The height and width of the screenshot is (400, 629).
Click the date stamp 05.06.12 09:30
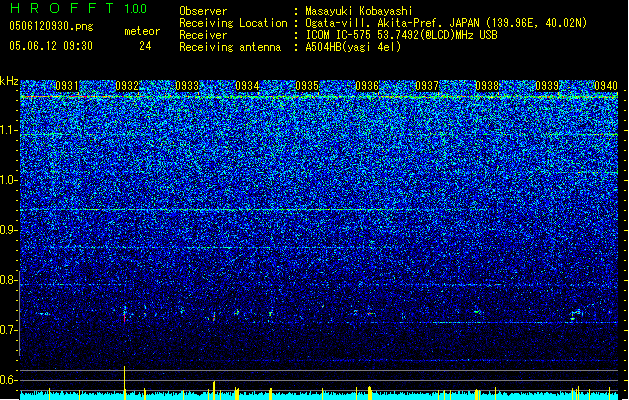(51, 46)
